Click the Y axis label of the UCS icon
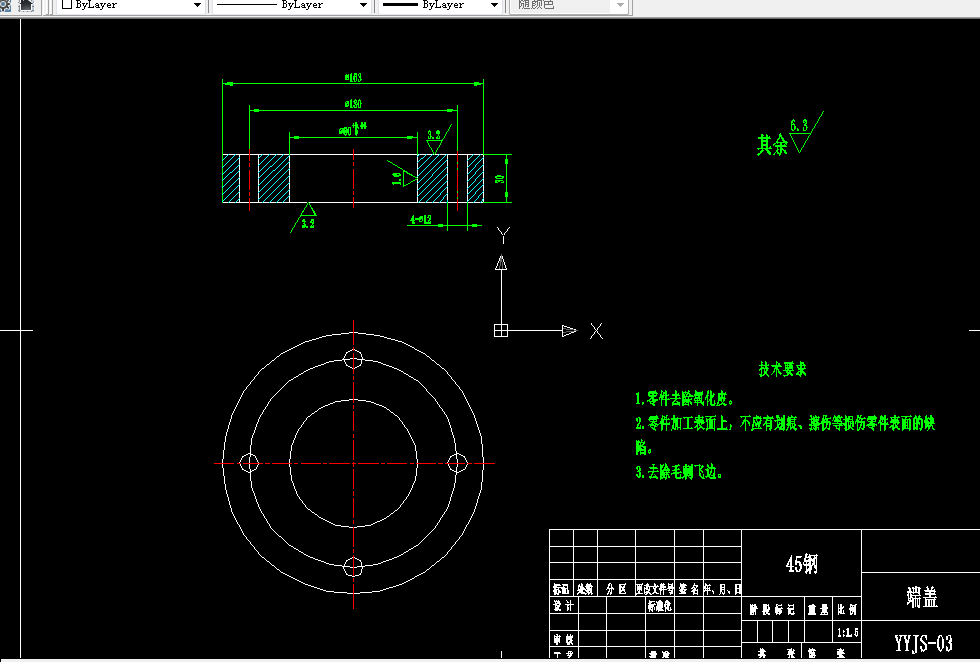Viewport: 980px width, 662px height. tap(503, 235)
